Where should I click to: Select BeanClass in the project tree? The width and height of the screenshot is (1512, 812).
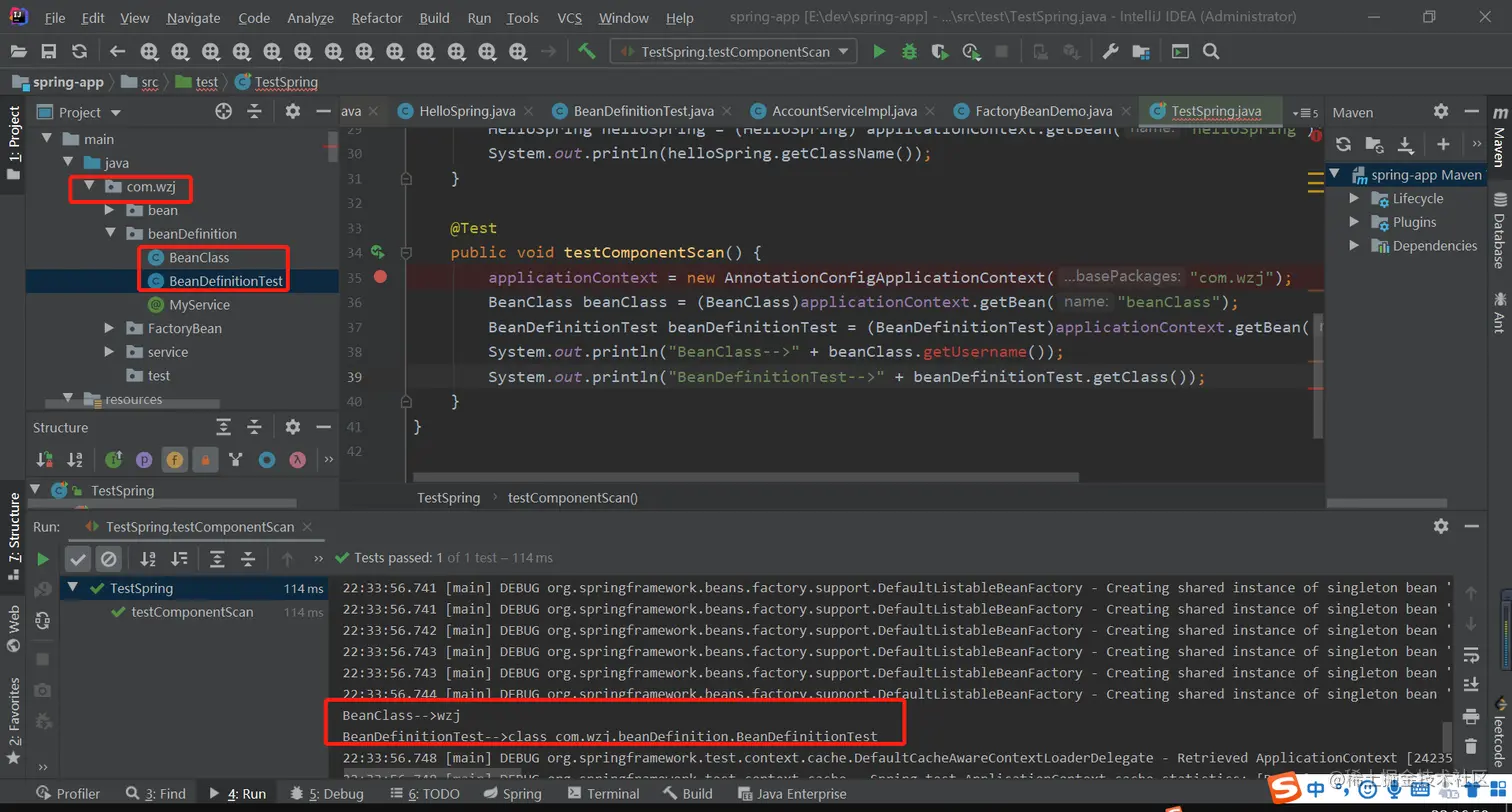(199, 257)
